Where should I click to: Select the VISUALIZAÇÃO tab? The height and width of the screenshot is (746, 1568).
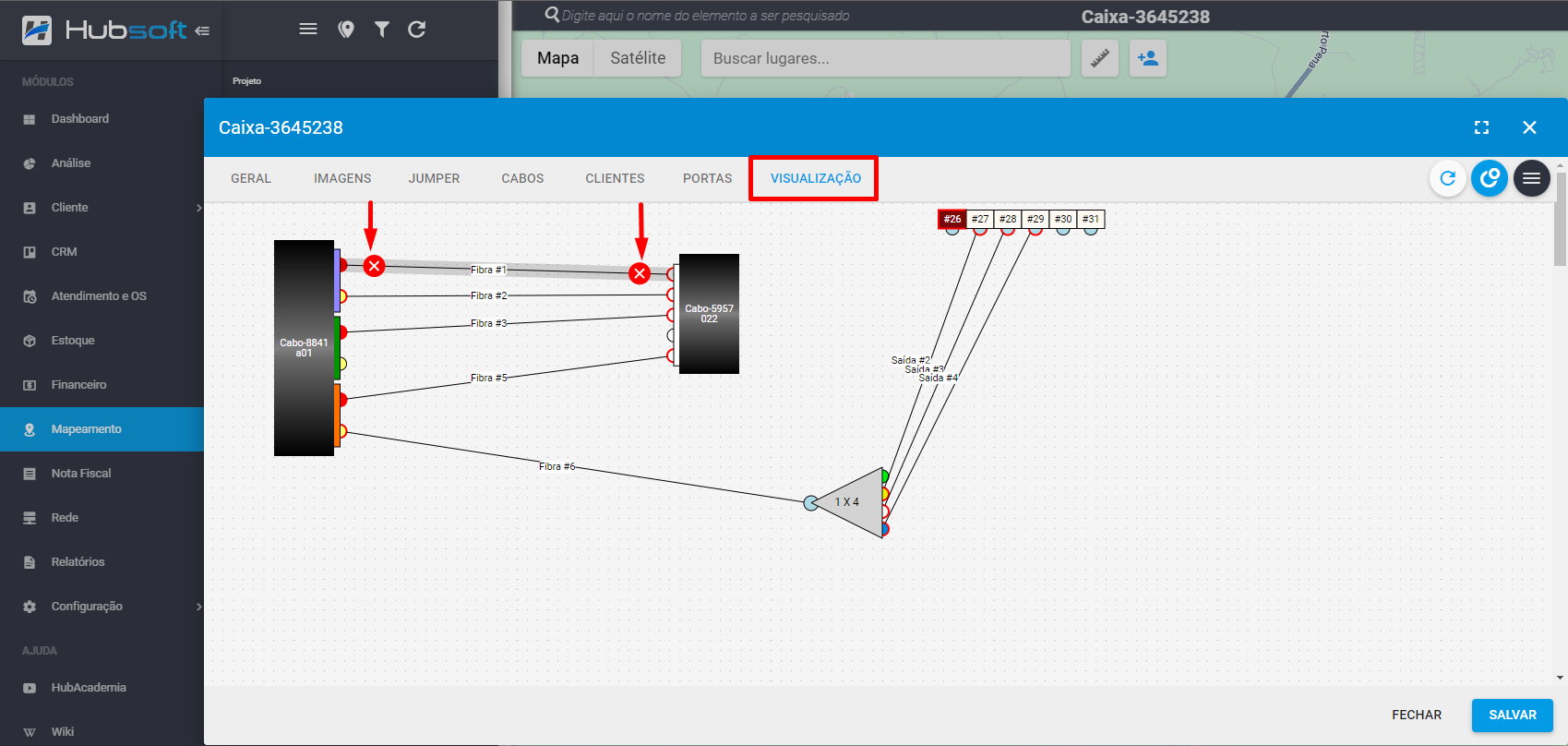(816, 178)
